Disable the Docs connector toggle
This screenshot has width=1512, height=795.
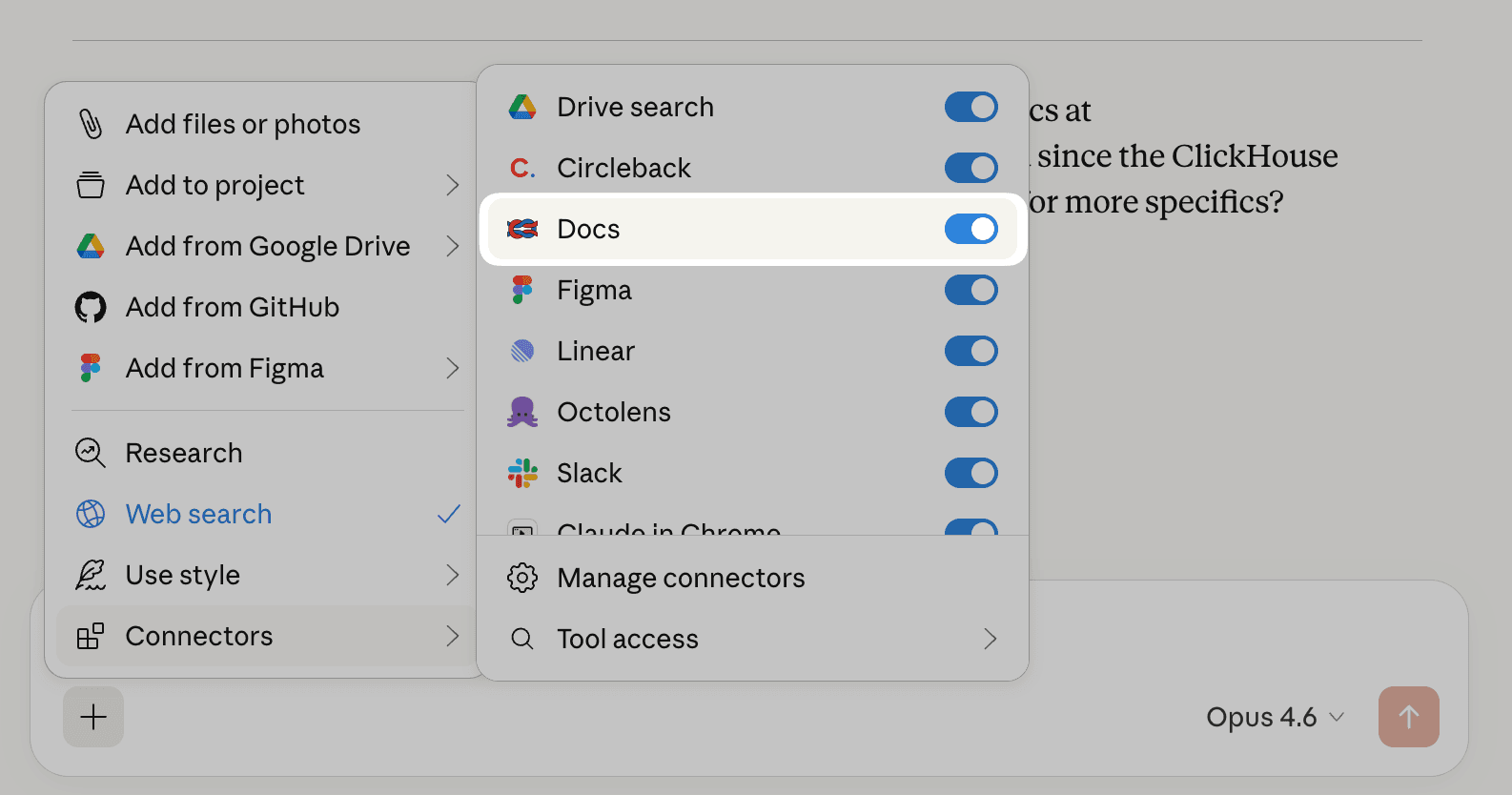tap(971, 229)
